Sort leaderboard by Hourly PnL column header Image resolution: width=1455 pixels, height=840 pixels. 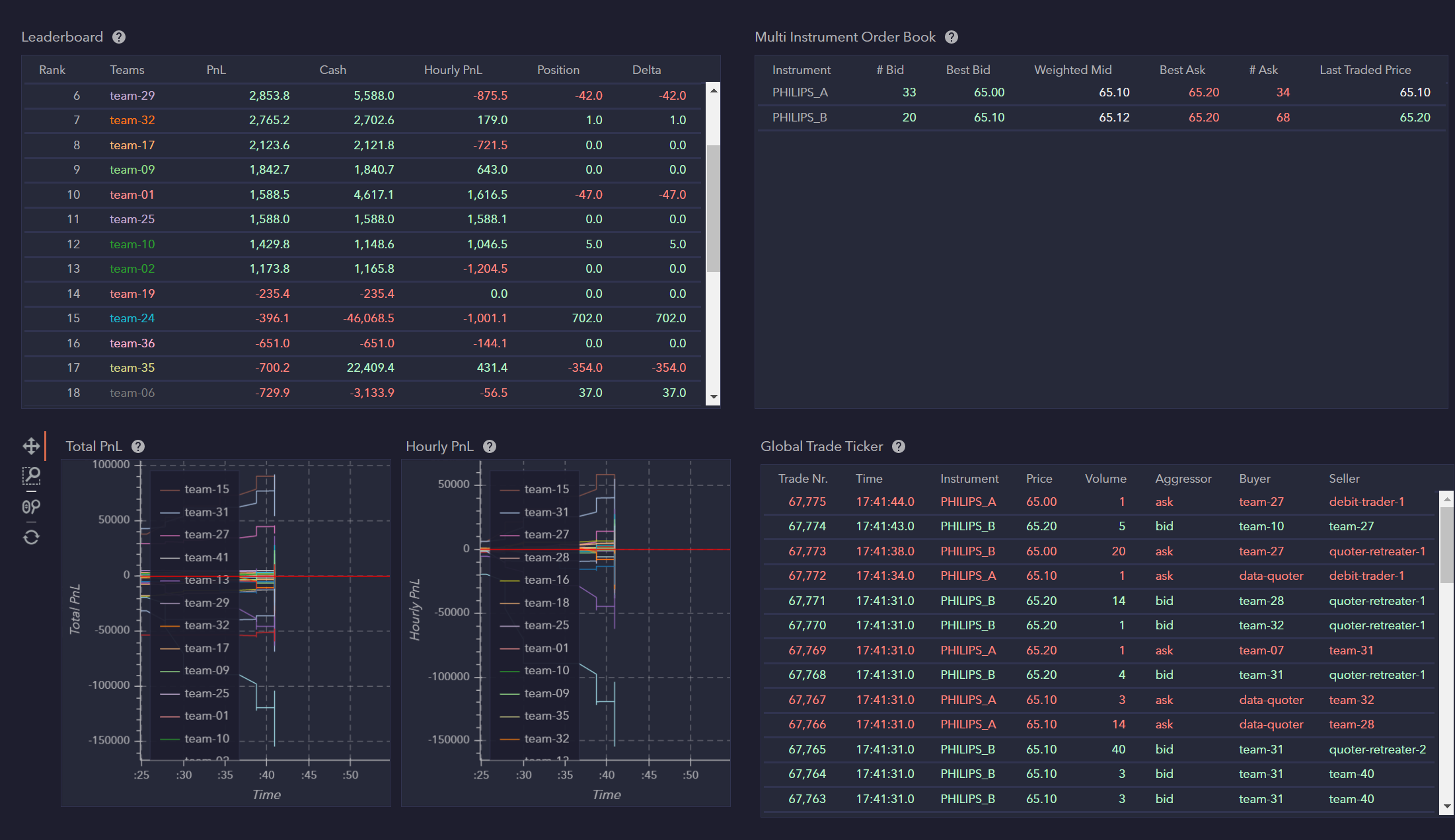pyautogui.click(x=453, y=70)
